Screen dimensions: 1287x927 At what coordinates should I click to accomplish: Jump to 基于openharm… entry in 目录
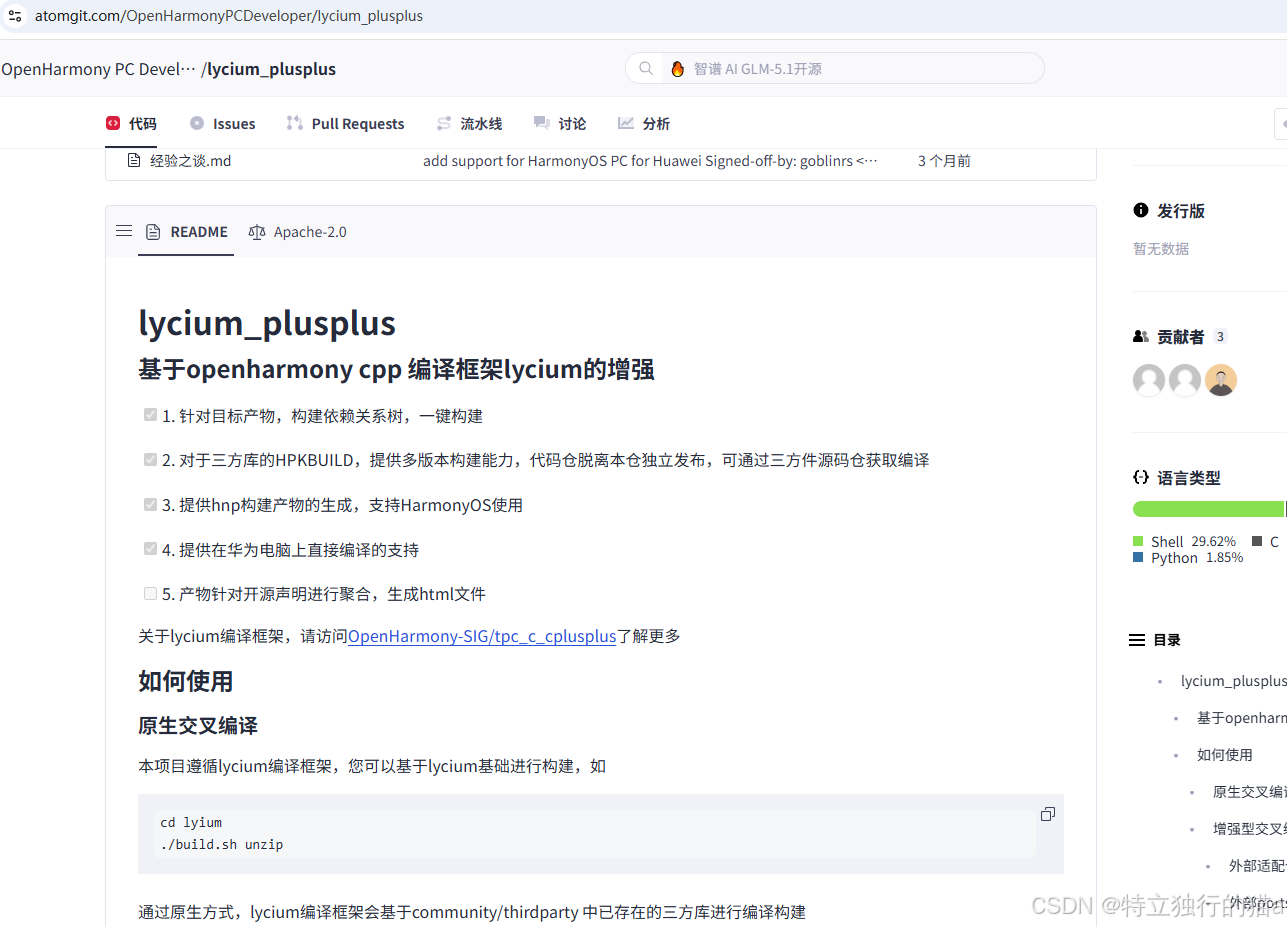tap(1242, 718)
